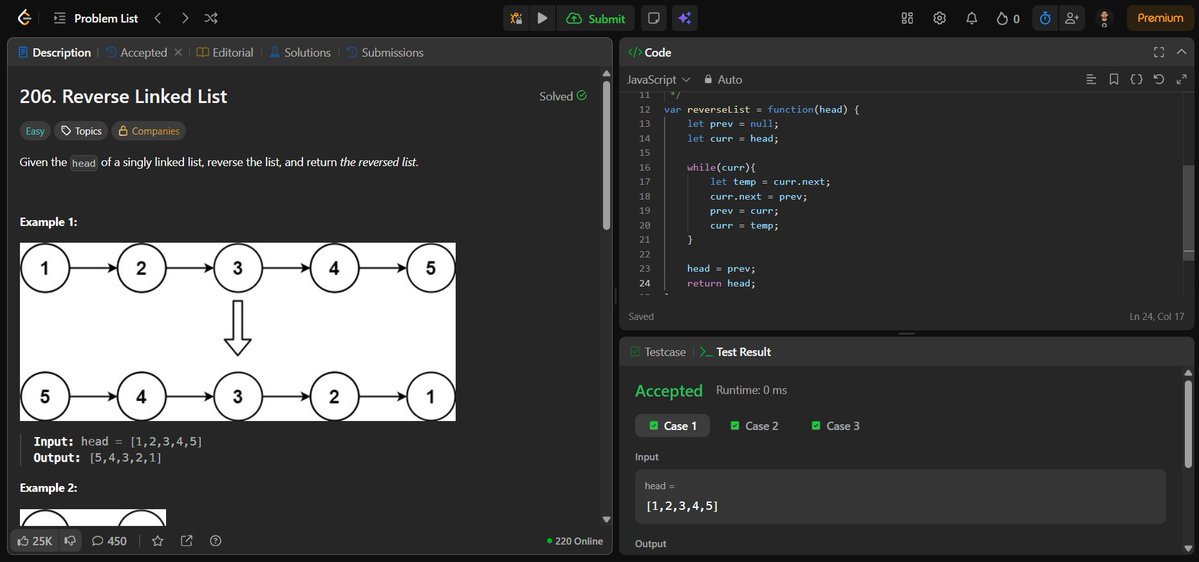Click the Easy difficulty tag
Image resolution: width=1199 pixels, height=562 pixels.
[35, 131]
